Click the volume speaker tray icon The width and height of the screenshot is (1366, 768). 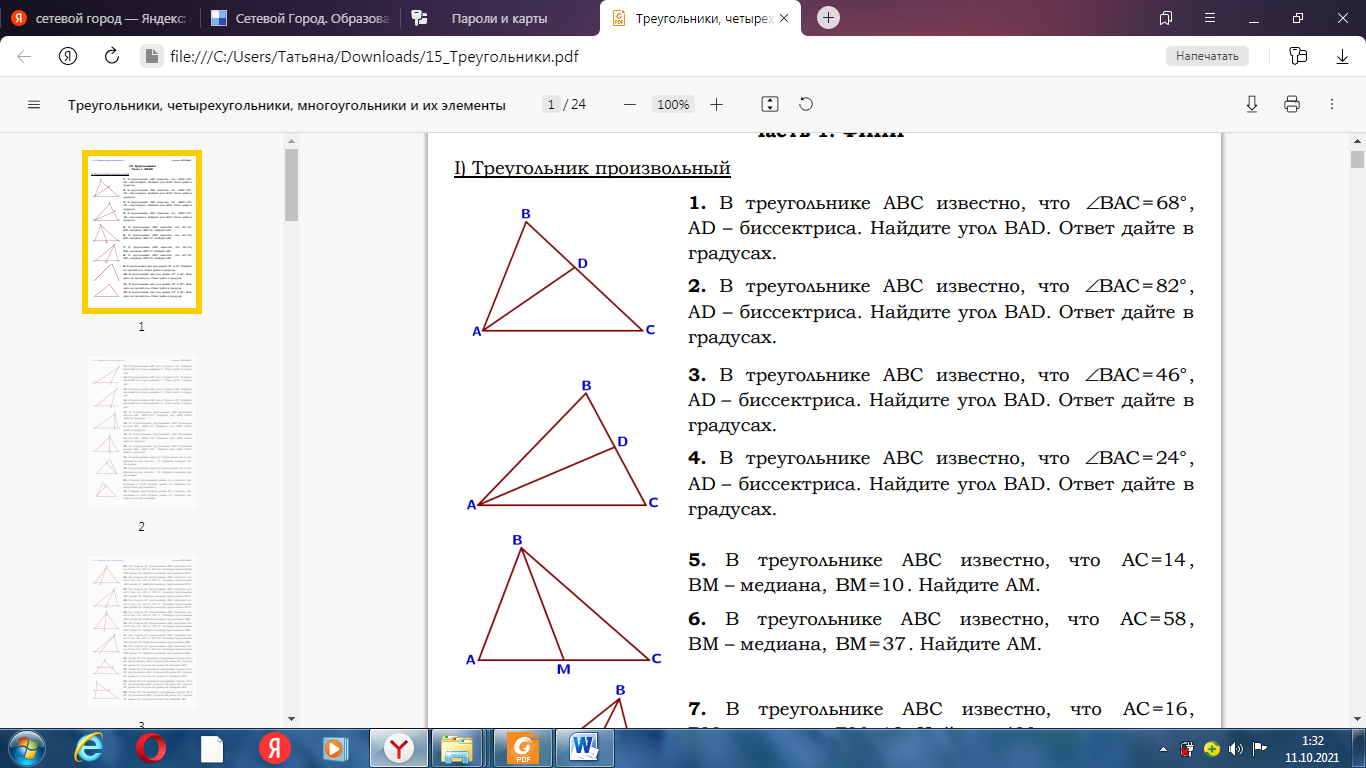[1238, 748]
